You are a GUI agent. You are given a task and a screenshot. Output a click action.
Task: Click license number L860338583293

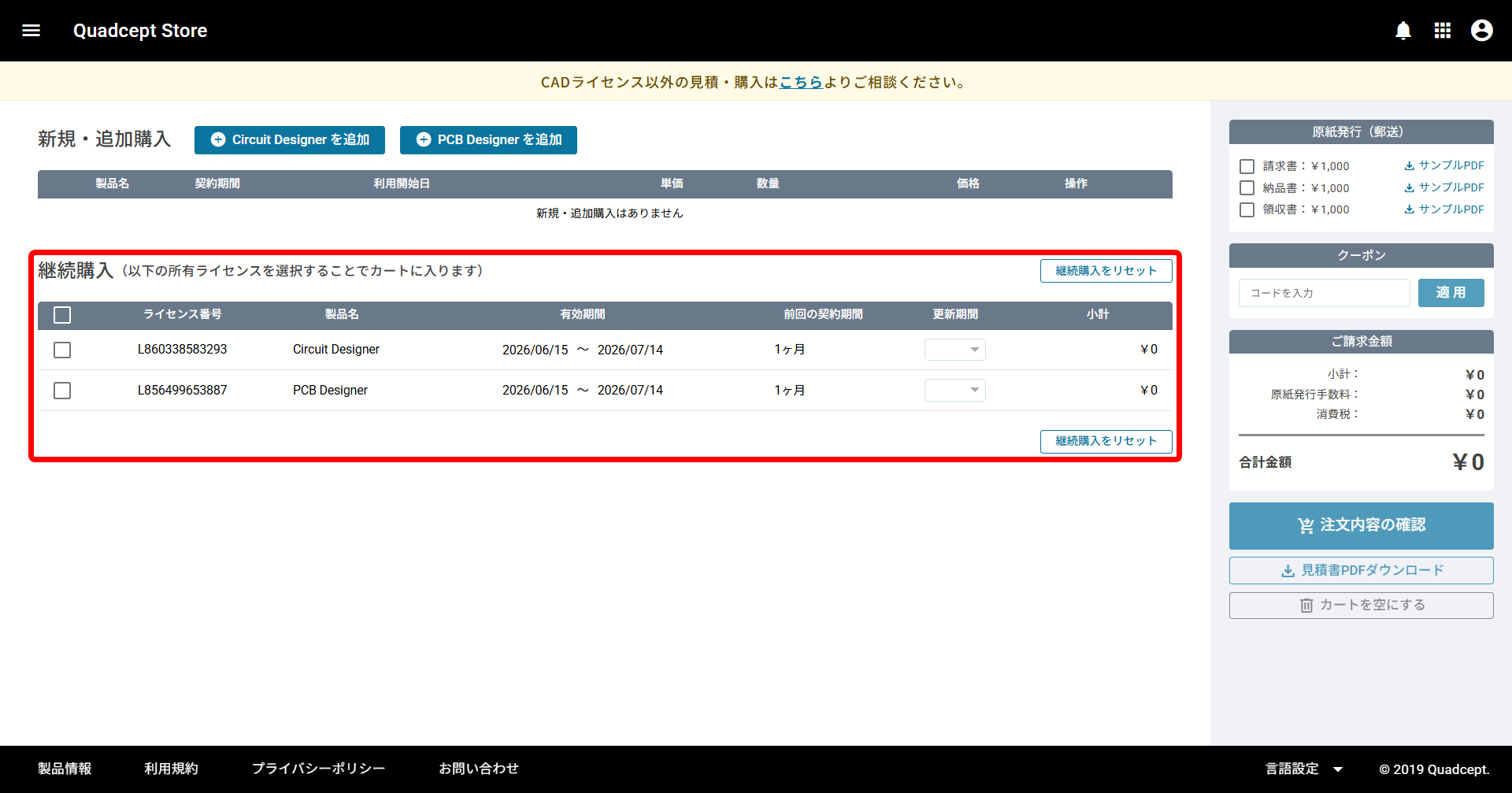tap(182, 350)
